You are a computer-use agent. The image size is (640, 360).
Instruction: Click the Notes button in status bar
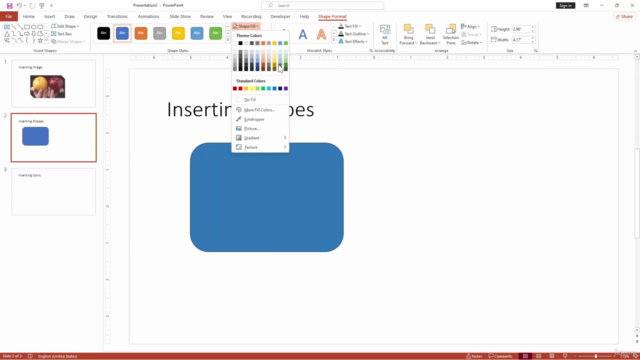click(x=474, y=356)
